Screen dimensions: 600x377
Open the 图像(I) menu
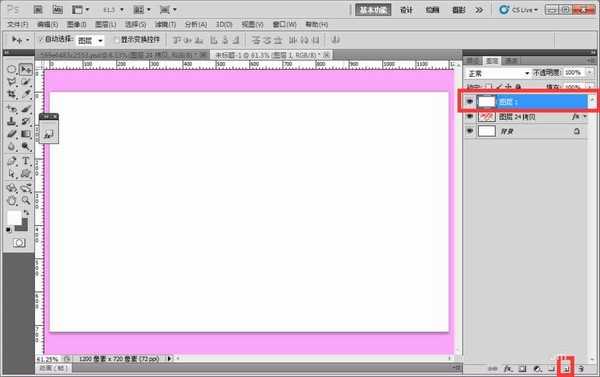tap(77, 24)
